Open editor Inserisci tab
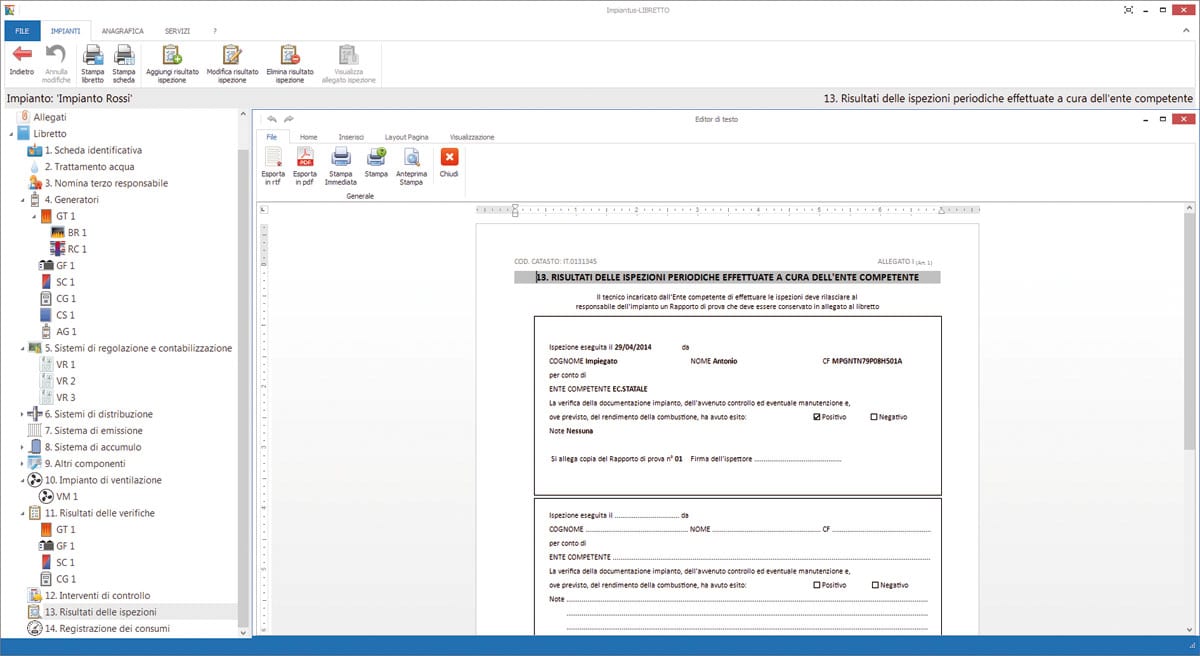 tap(351, 137)
